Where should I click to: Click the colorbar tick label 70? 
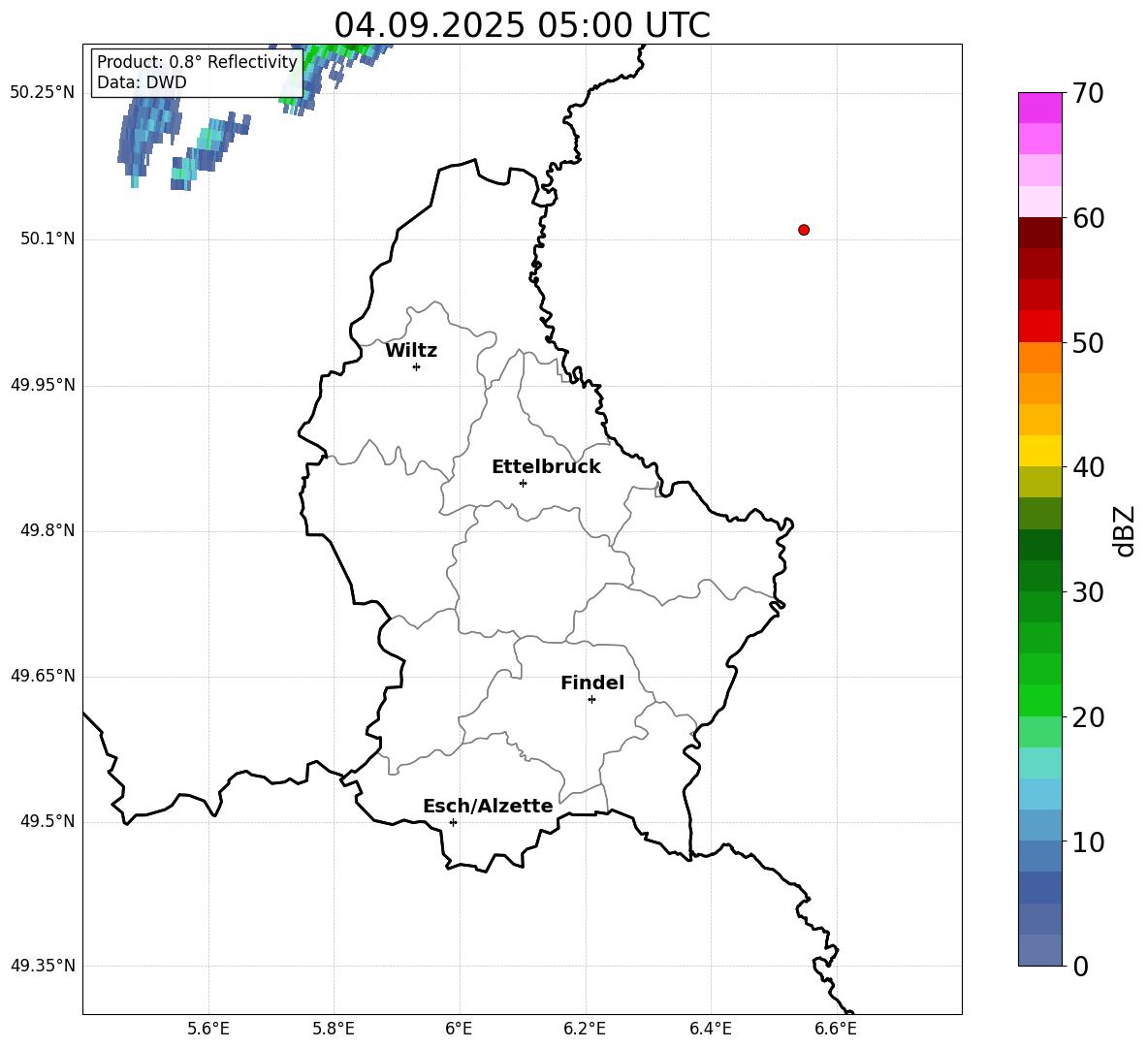(x=1088, y=93)
